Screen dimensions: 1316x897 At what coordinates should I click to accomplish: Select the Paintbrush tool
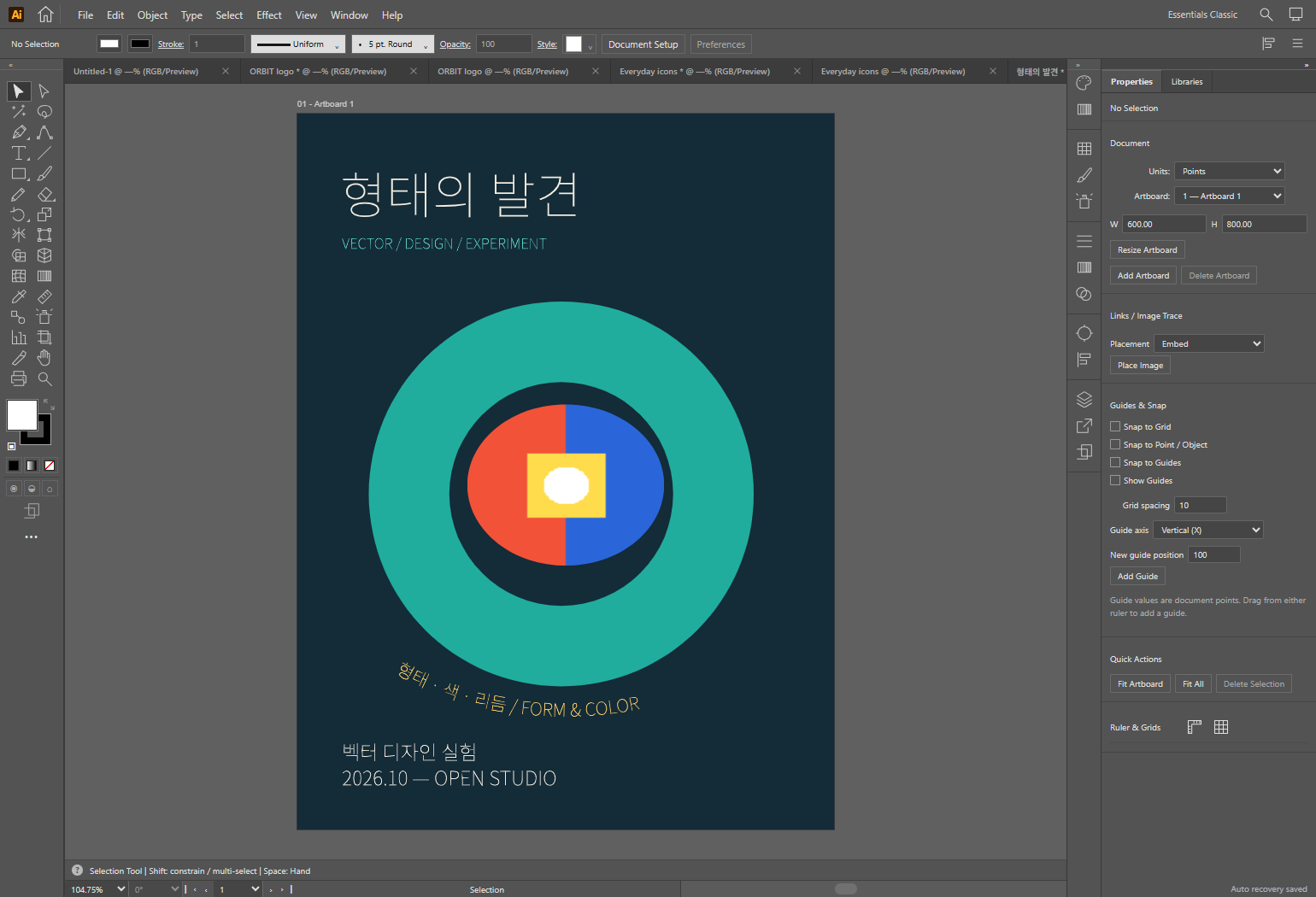coord(44,173)
